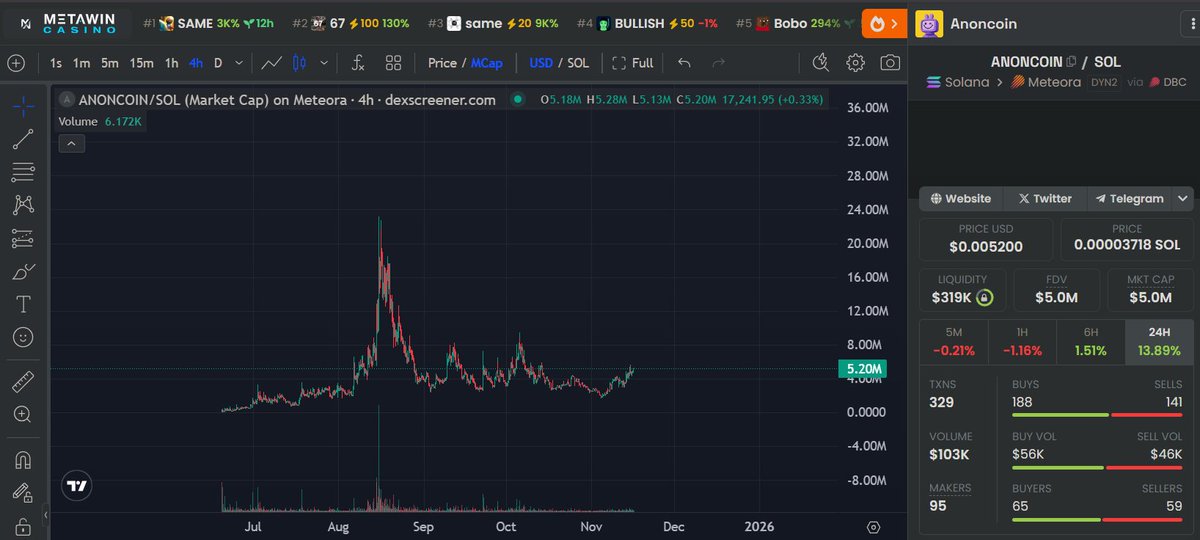Switch the timeframe to 1s

56,63
